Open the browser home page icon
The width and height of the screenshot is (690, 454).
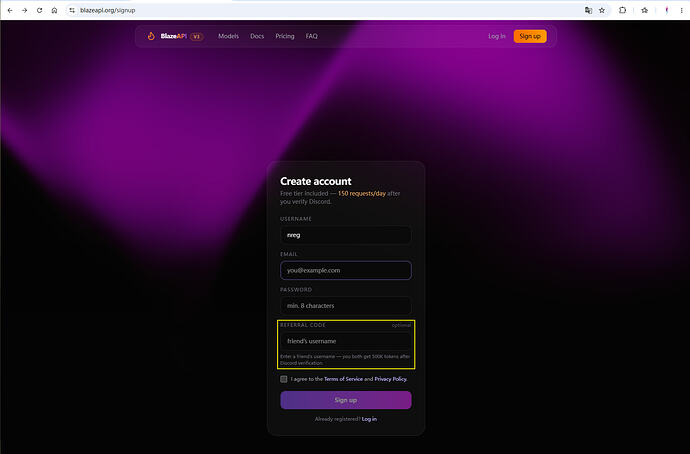point(54,10)
